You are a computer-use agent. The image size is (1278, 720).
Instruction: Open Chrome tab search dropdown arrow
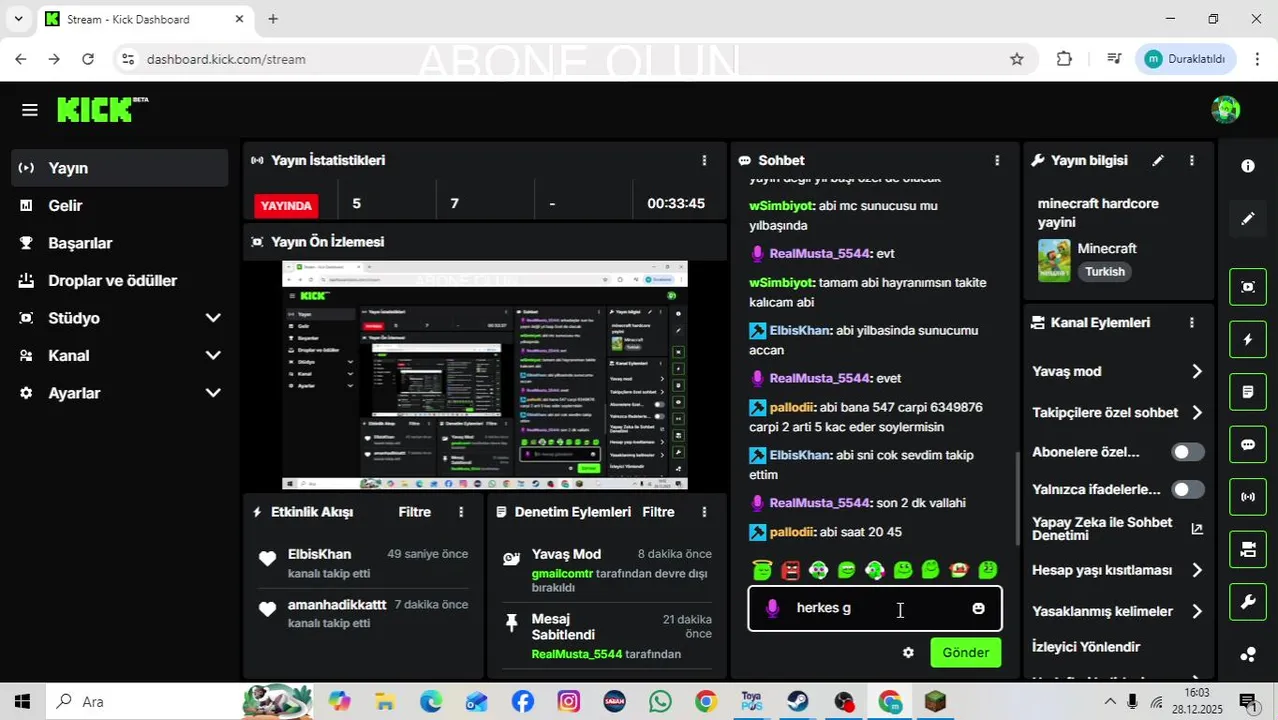pos(18,19)
